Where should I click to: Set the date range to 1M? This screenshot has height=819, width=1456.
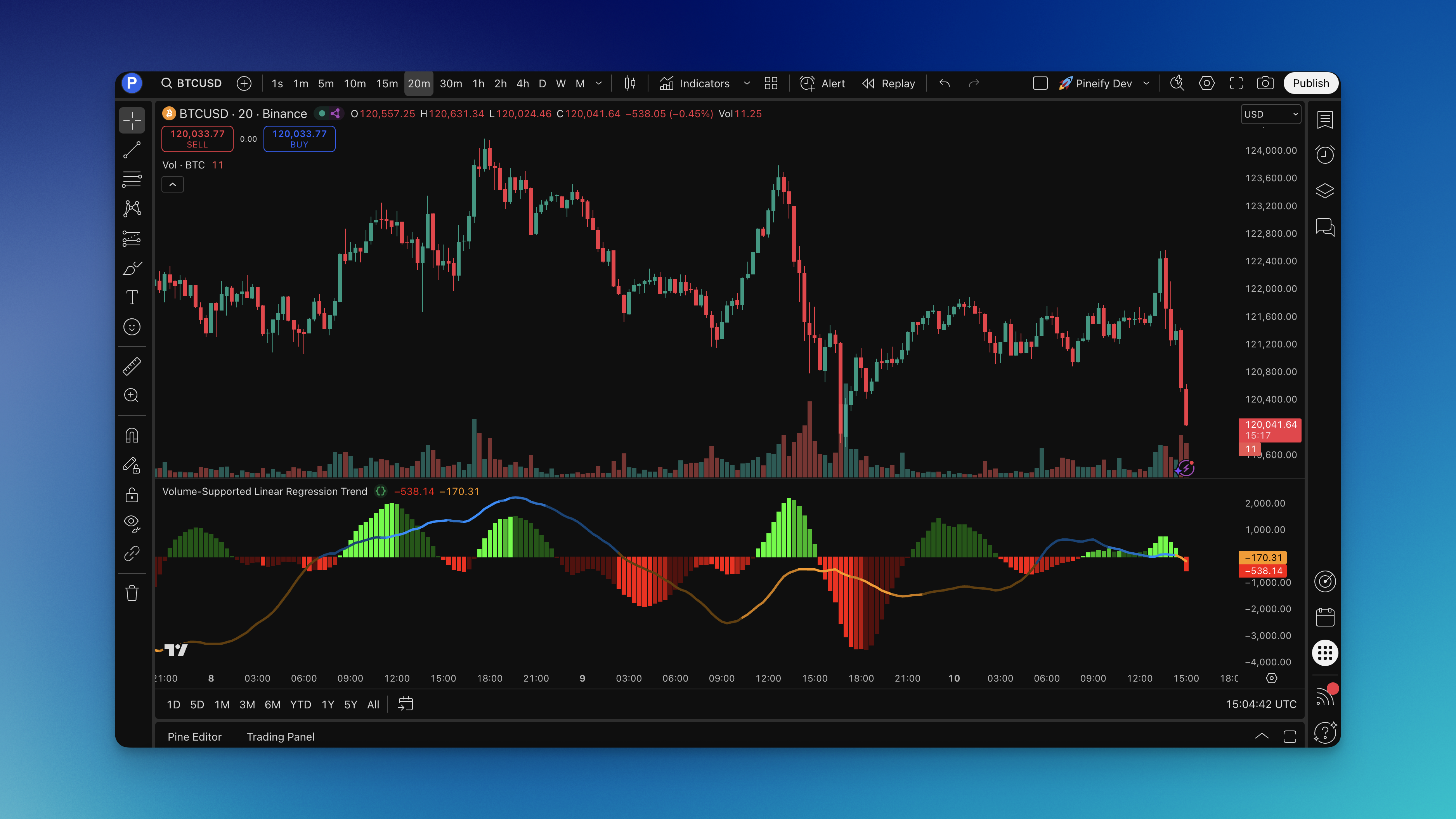222,704
